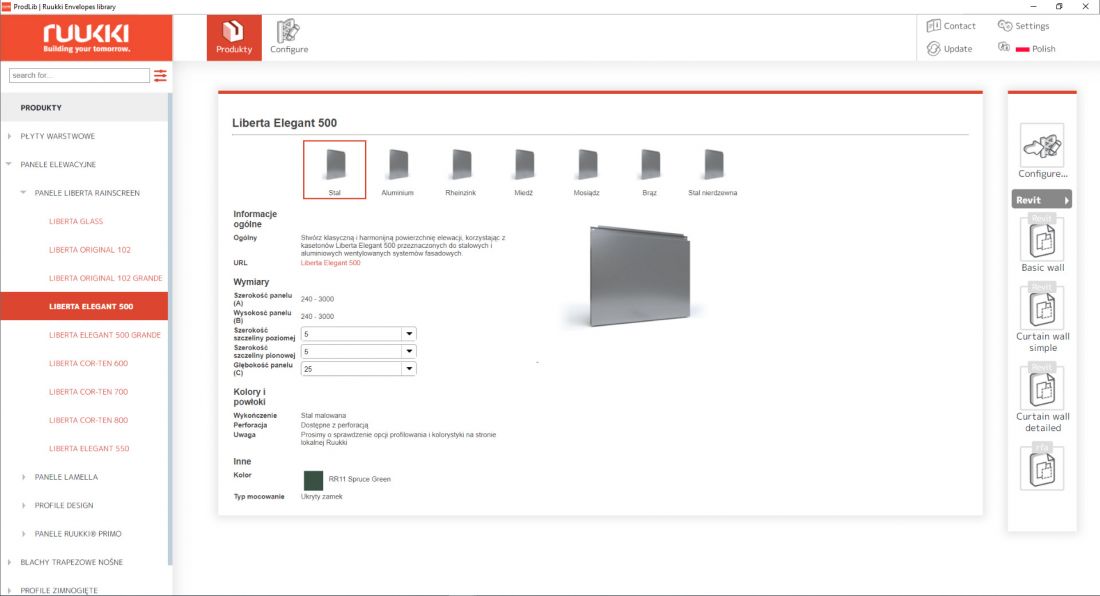Expand the Płyty warstwowe tree node
Image resolution: width=1100 pixels, height=596 pixels.
coord(9,136)
